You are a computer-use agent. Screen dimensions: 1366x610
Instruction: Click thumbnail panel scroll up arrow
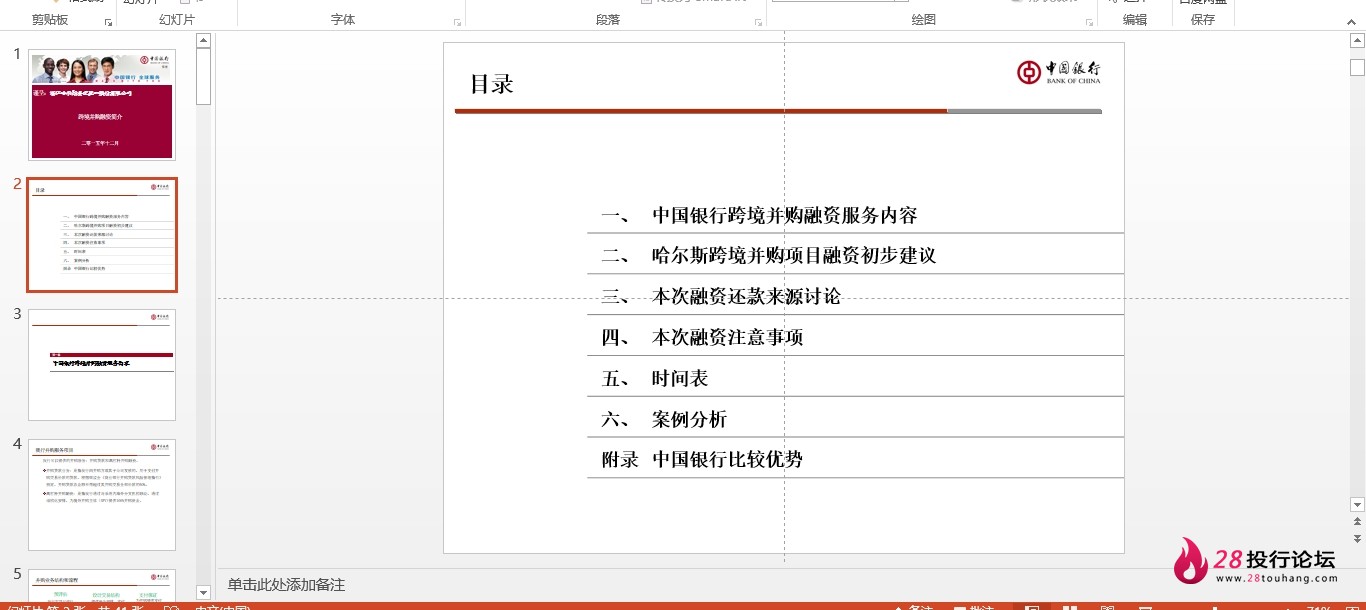click(203, 41)
